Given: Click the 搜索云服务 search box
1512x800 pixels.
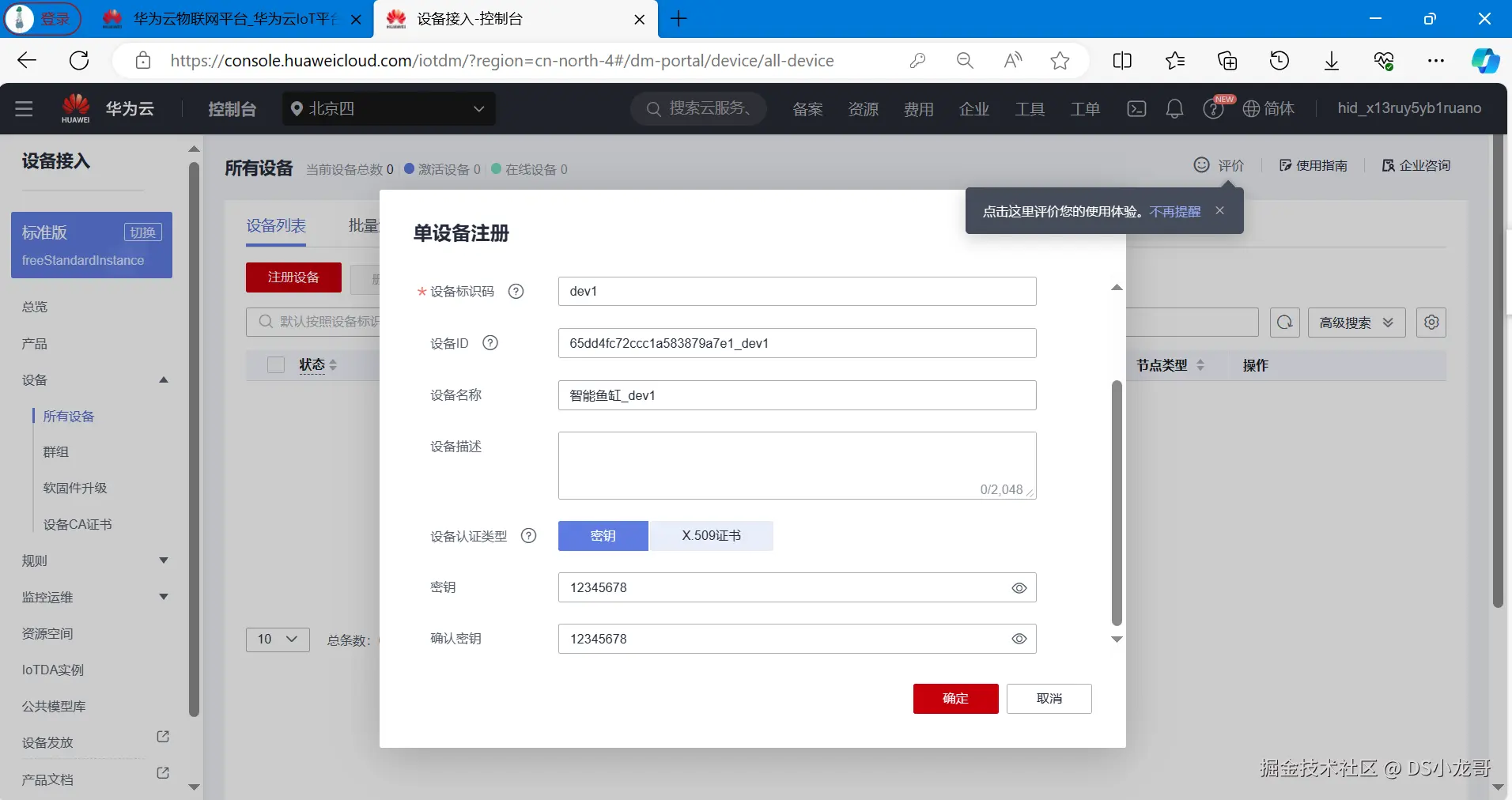Looking at the screenshot, I should 698,108.
